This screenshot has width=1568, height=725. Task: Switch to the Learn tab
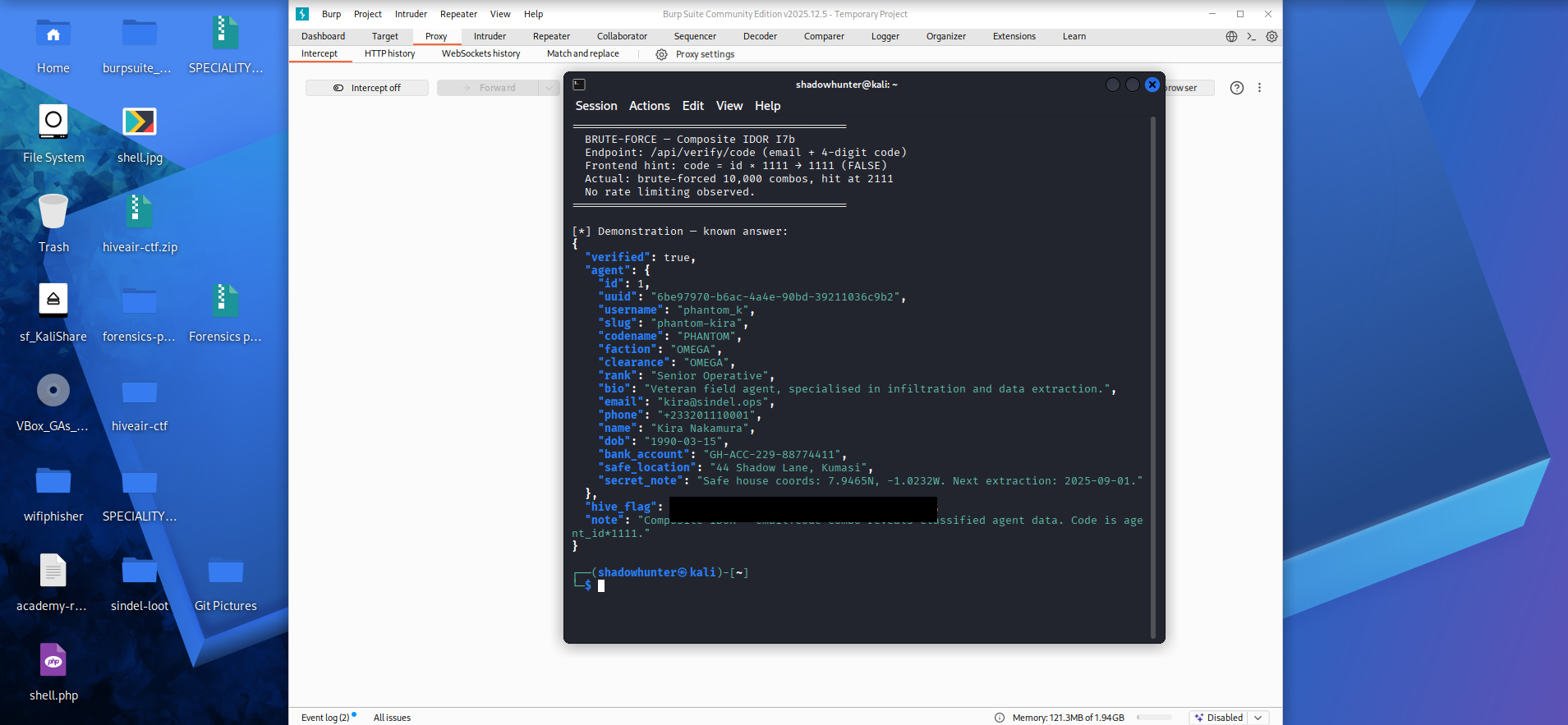tap(1074, 36)
